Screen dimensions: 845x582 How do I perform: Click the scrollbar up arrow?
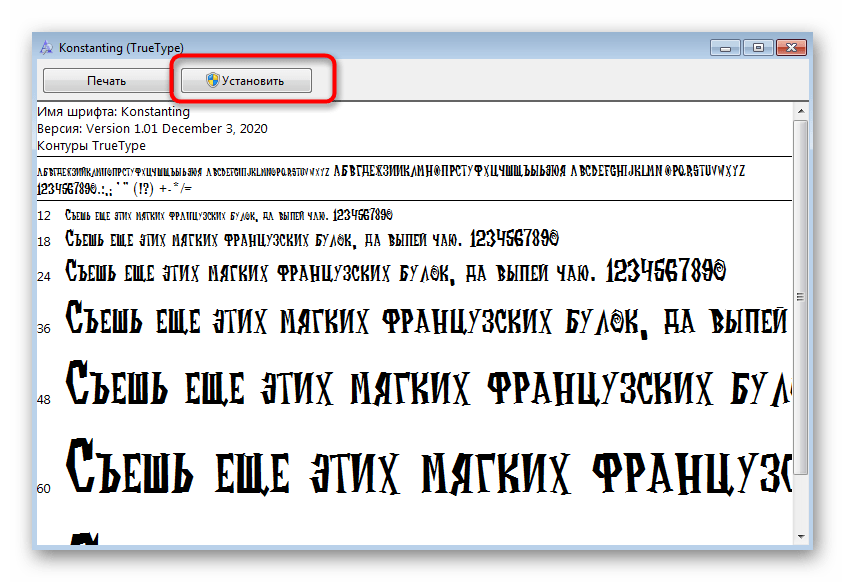(x=801, y=111)
